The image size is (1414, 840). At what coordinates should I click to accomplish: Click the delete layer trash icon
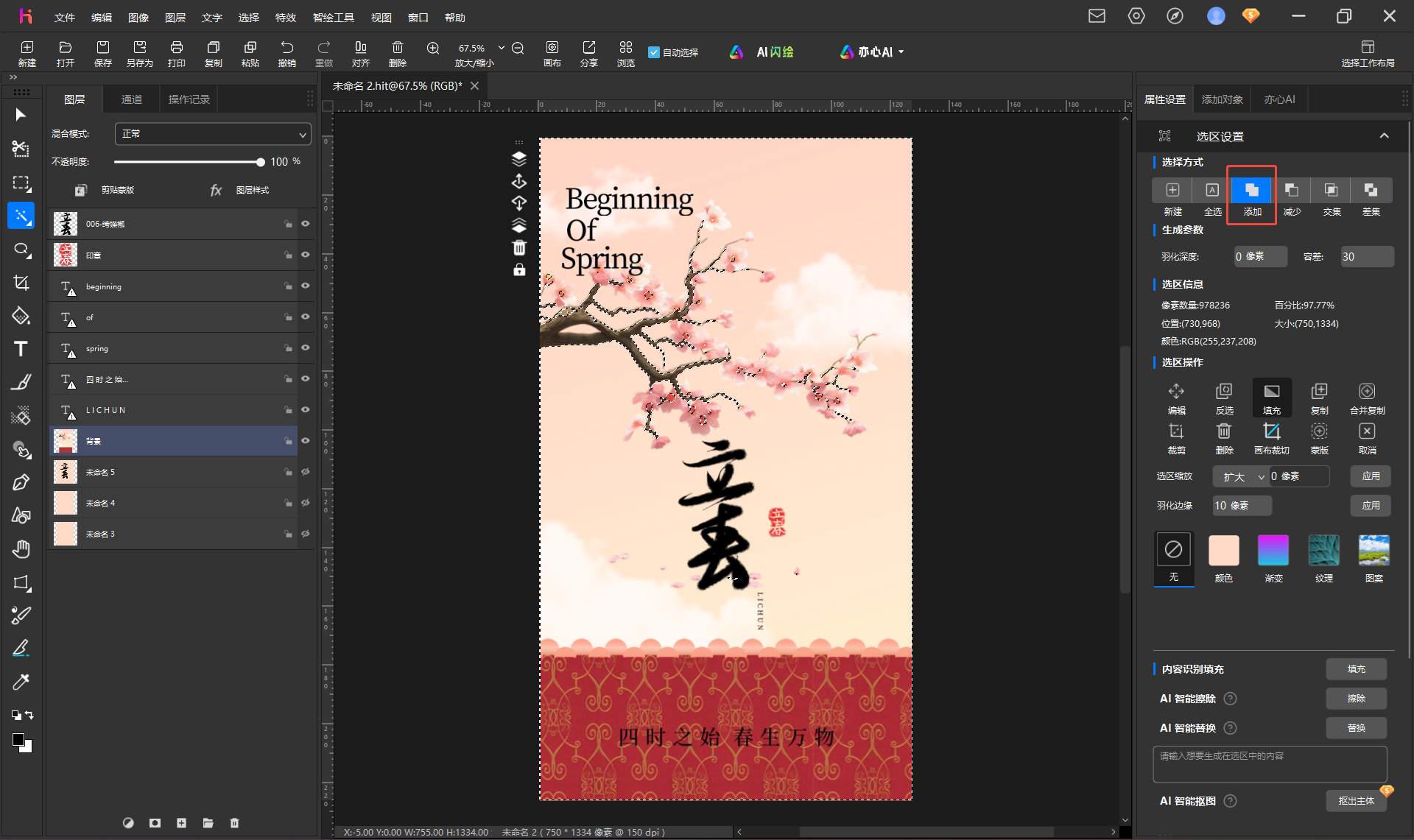(x=234, y=823)
